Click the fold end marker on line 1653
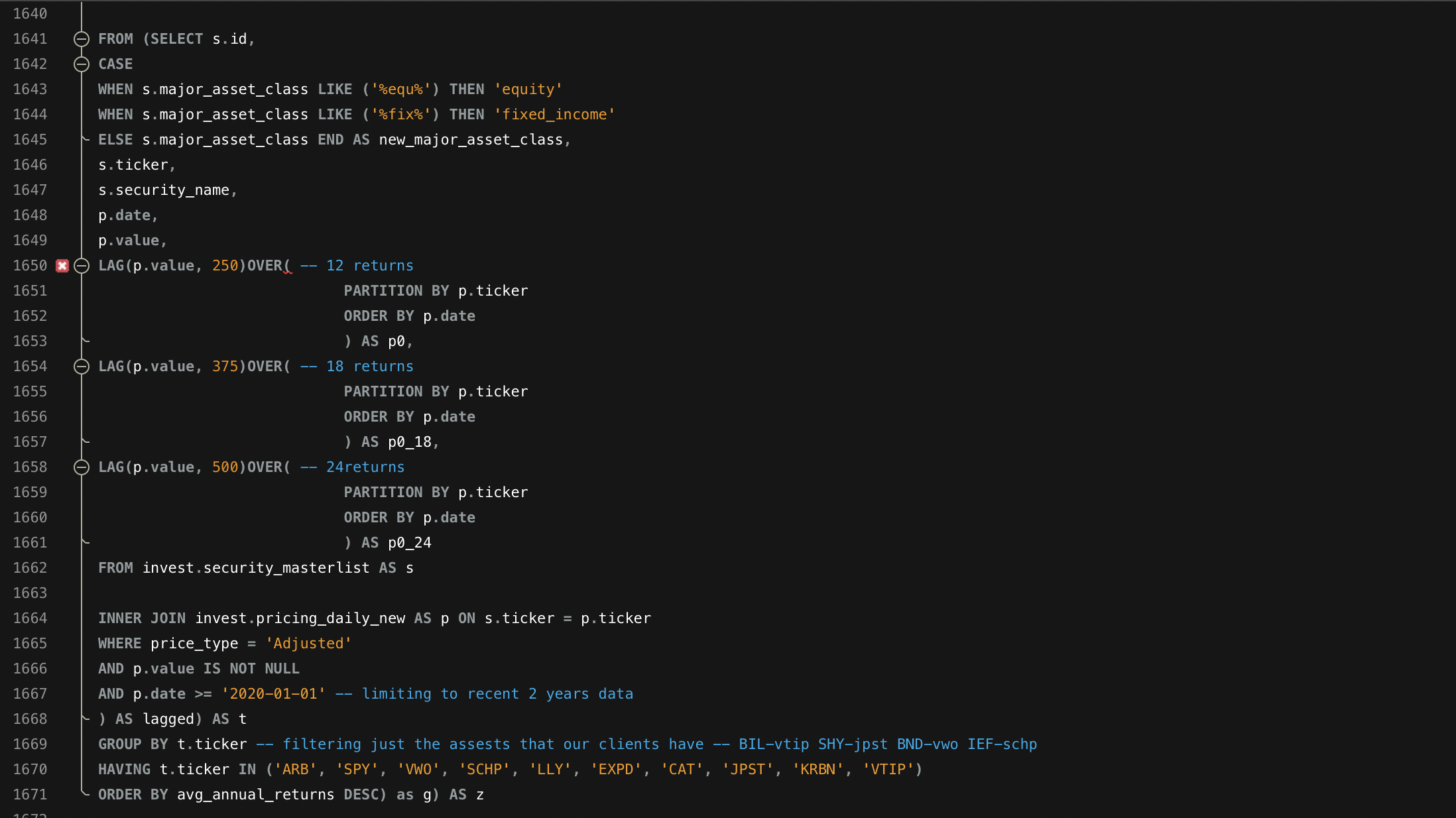 [84, 341]
